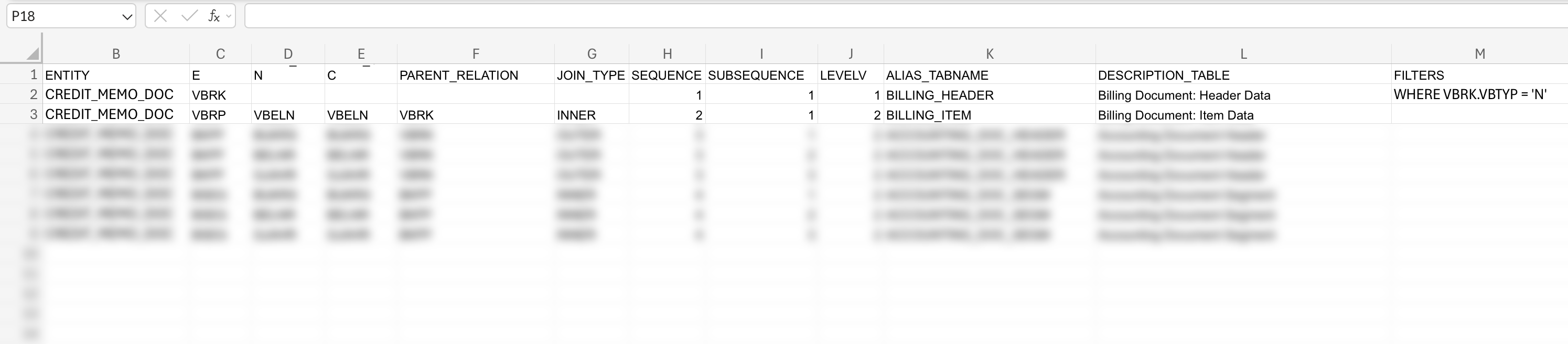Click the Cancel (X) icon beside the formula bar
Image resolution: width=1568 pixels, height=344 pixels.
pyautogui.click(x=160, y=16)
